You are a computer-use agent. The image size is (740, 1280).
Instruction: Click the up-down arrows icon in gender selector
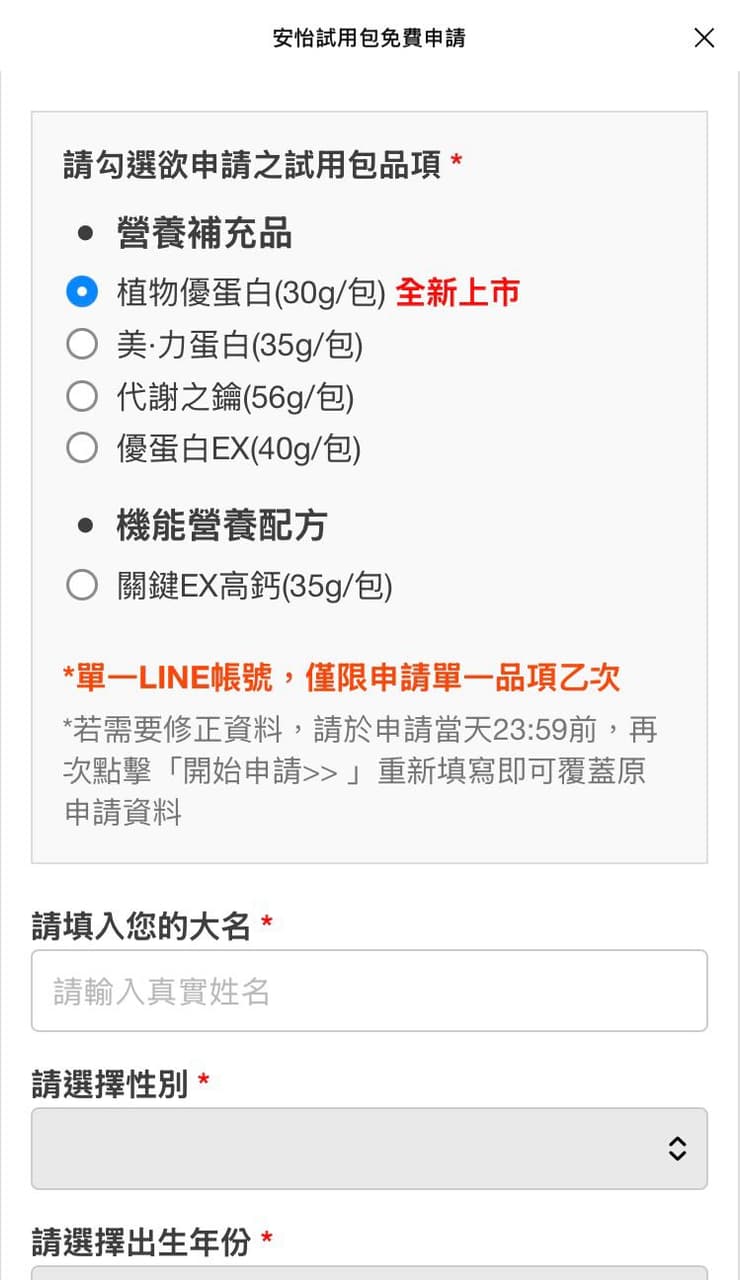pyautogui.click(x=677, y=1148)
